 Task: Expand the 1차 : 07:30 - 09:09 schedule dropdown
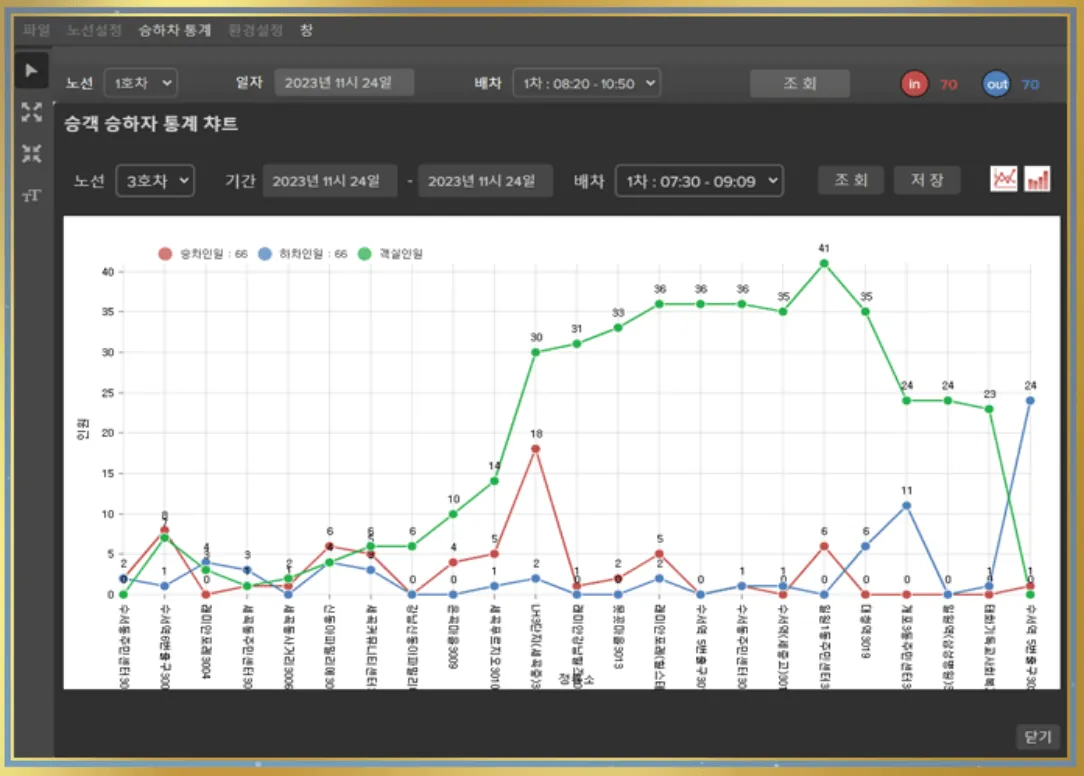coord(698,181)
